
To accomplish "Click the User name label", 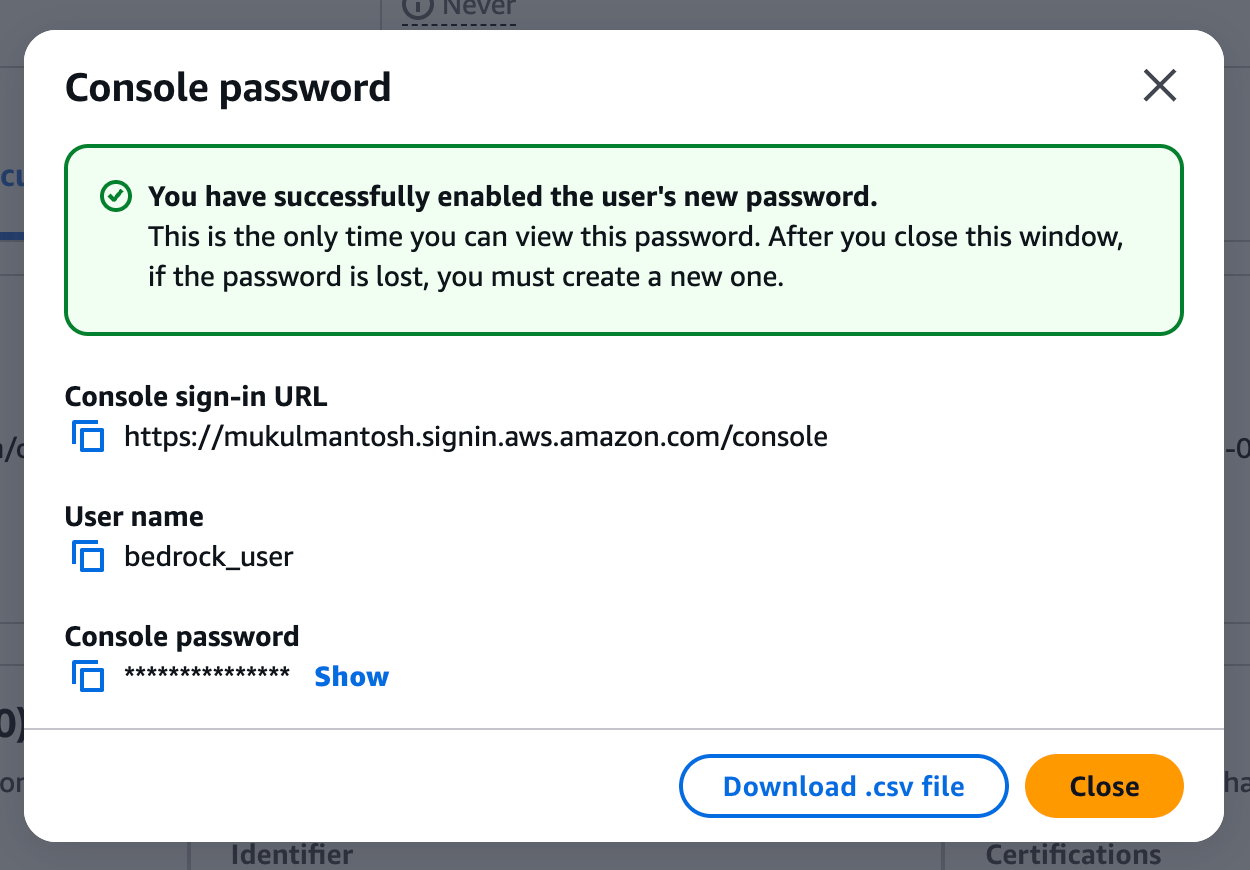I will click(134, 517).
